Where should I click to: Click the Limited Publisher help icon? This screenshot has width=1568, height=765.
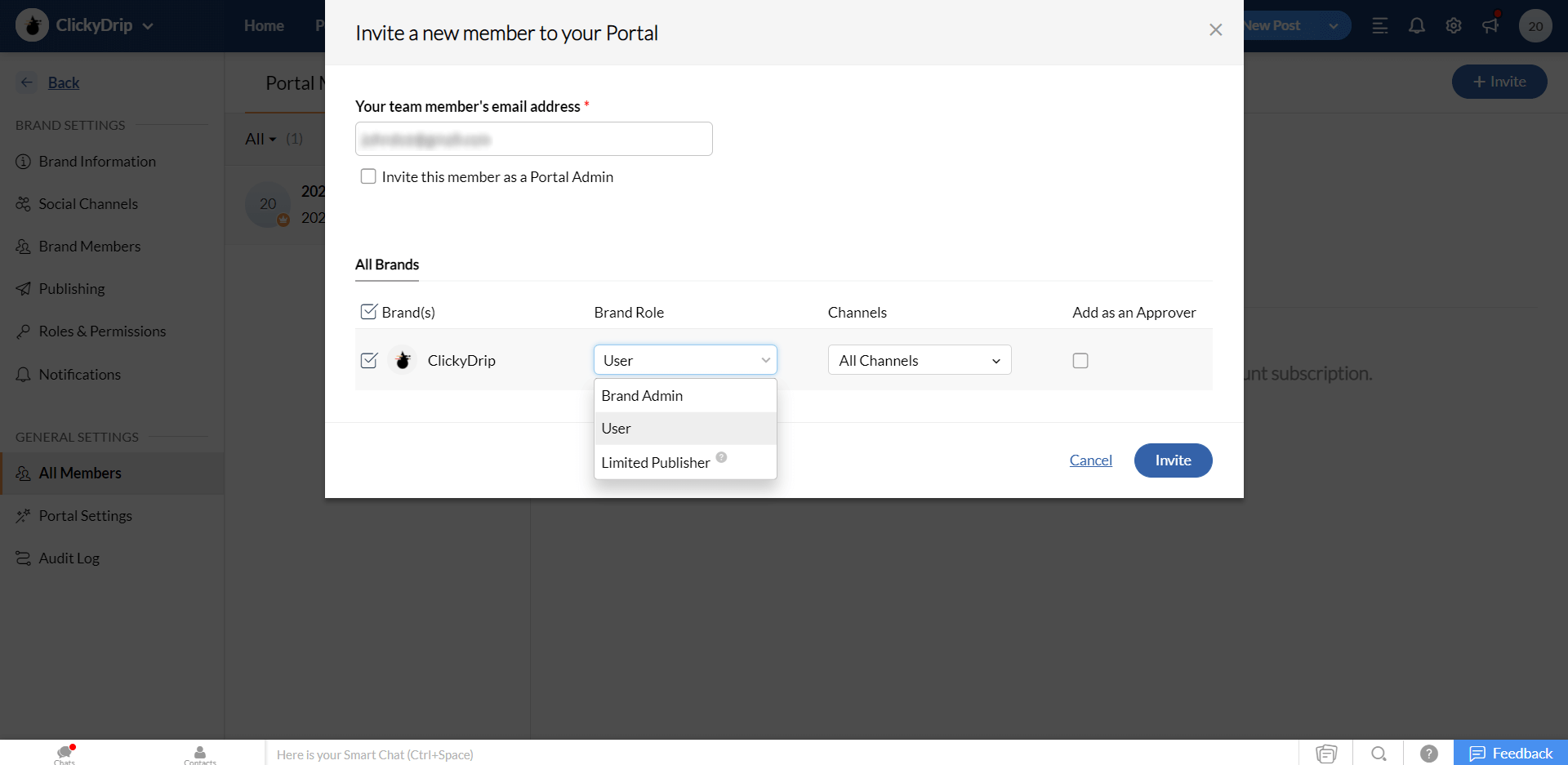point(721,457)
